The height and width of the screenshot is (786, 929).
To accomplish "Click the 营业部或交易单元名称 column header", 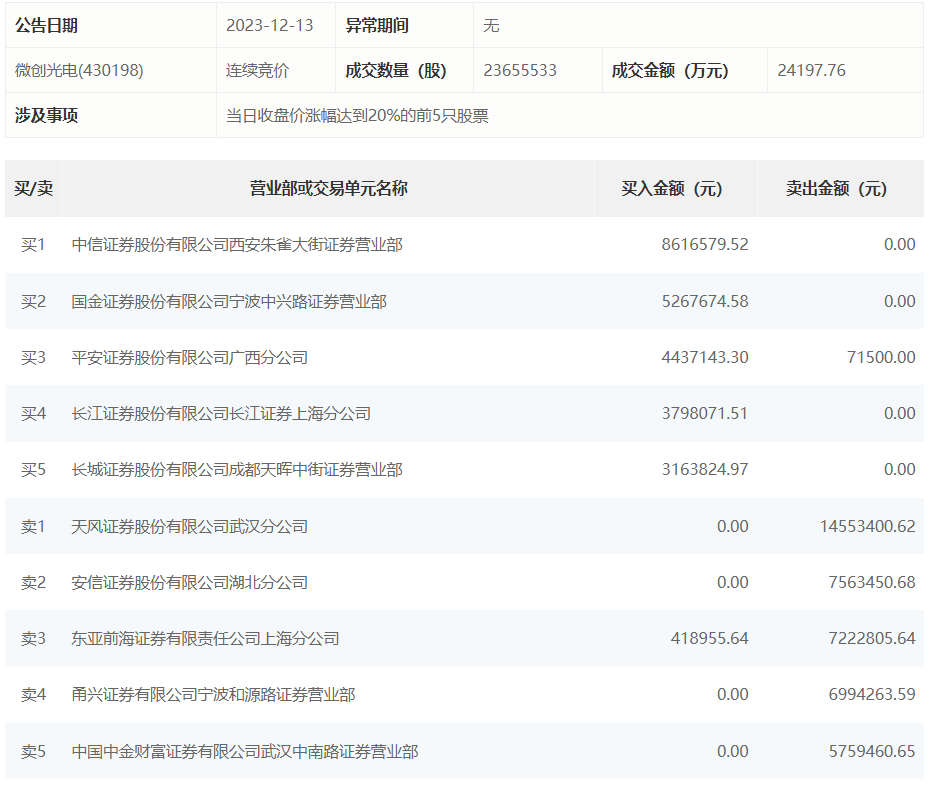I will (x=328, y=188).
